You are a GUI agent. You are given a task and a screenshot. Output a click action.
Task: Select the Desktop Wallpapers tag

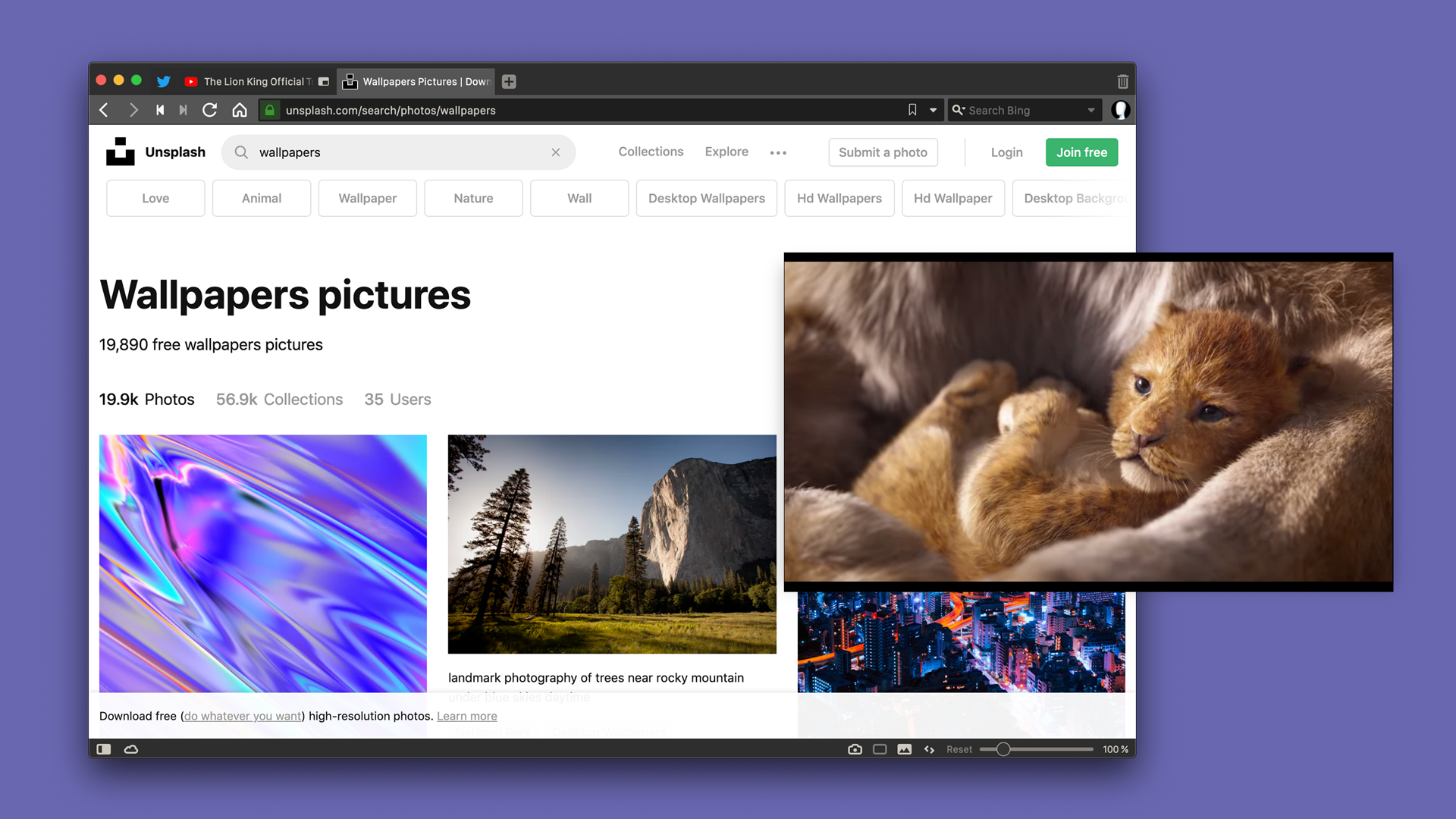point(707,198)
